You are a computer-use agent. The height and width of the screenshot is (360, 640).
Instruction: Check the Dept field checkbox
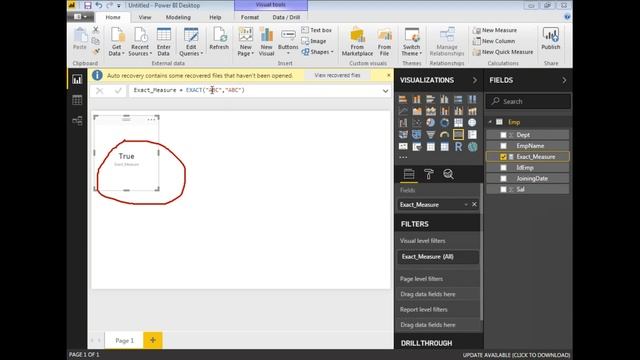coord(503,135)
